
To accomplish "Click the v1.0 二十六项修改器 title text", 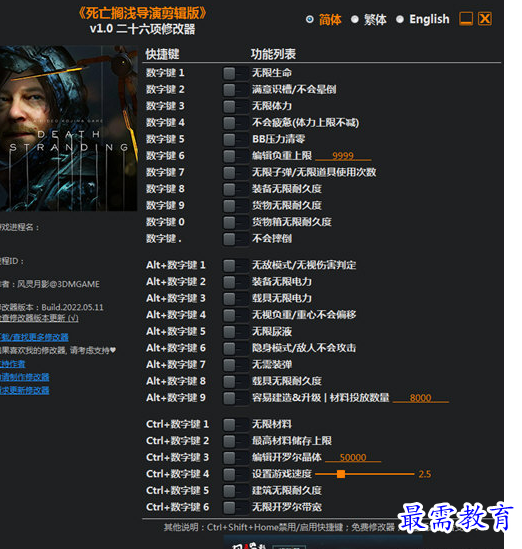I will click(142, 29).
